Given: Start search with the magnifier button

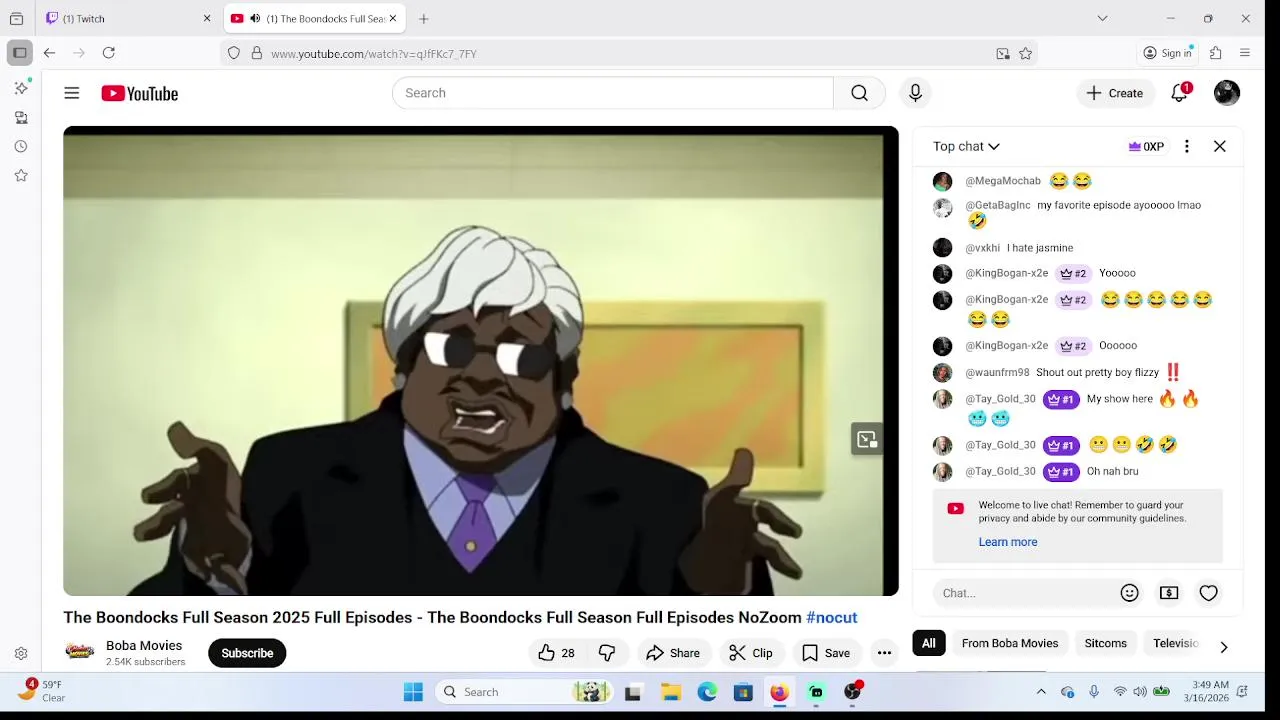Looking at the screenshot, I should (x=859, y=93).
